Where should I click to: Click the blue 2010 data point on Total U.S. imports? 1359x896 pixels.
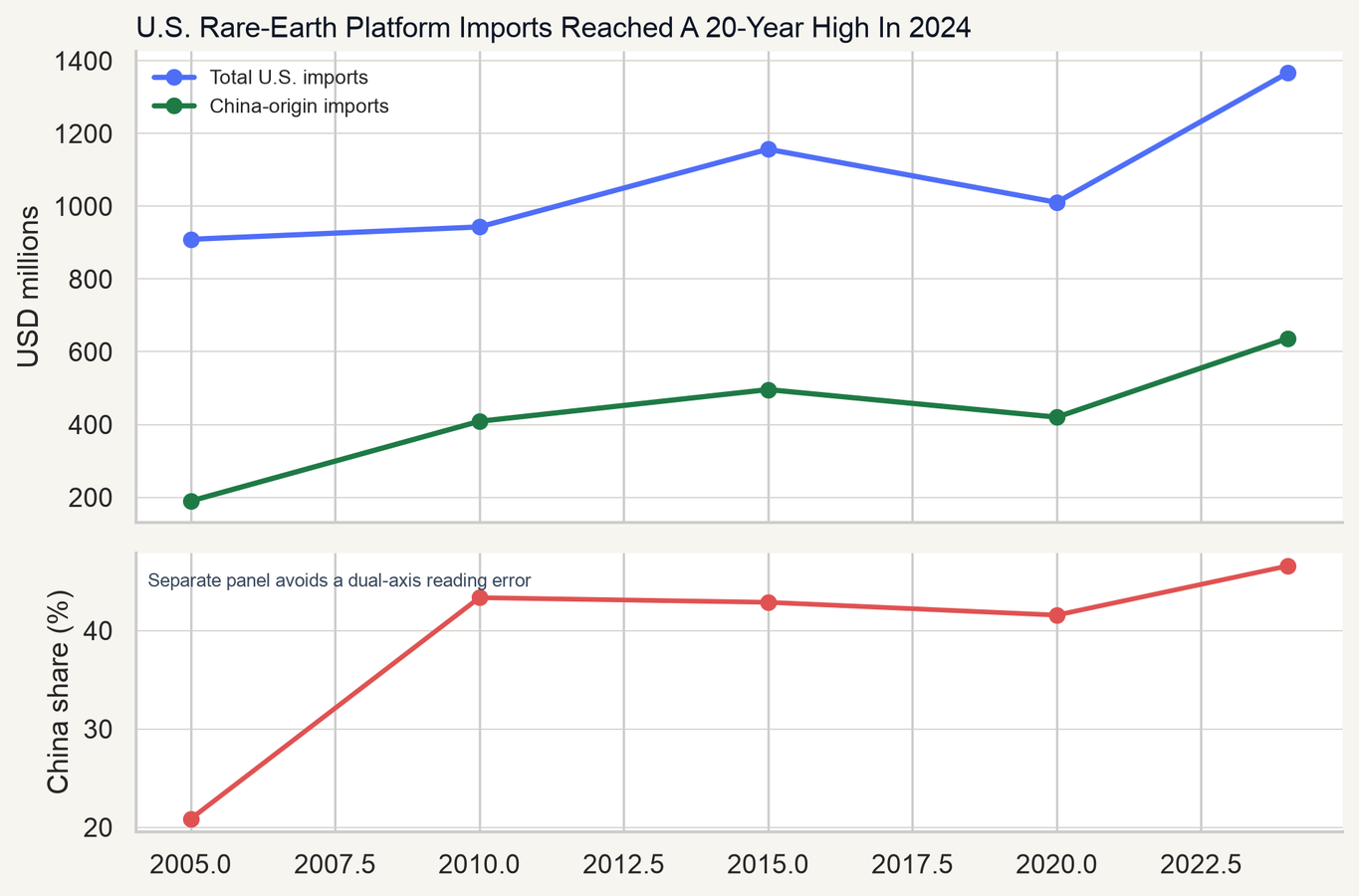click(480, 227)
